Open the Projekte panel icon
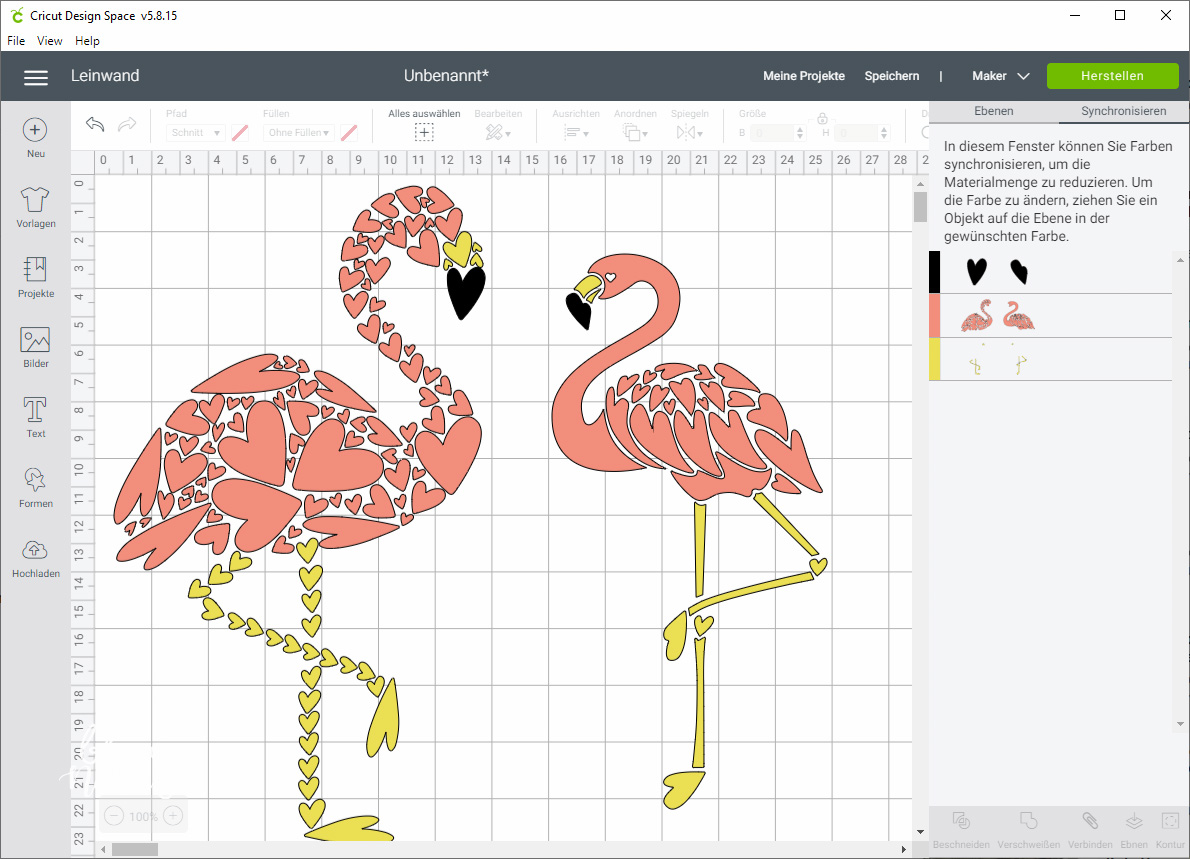 [x=35, y=270]
